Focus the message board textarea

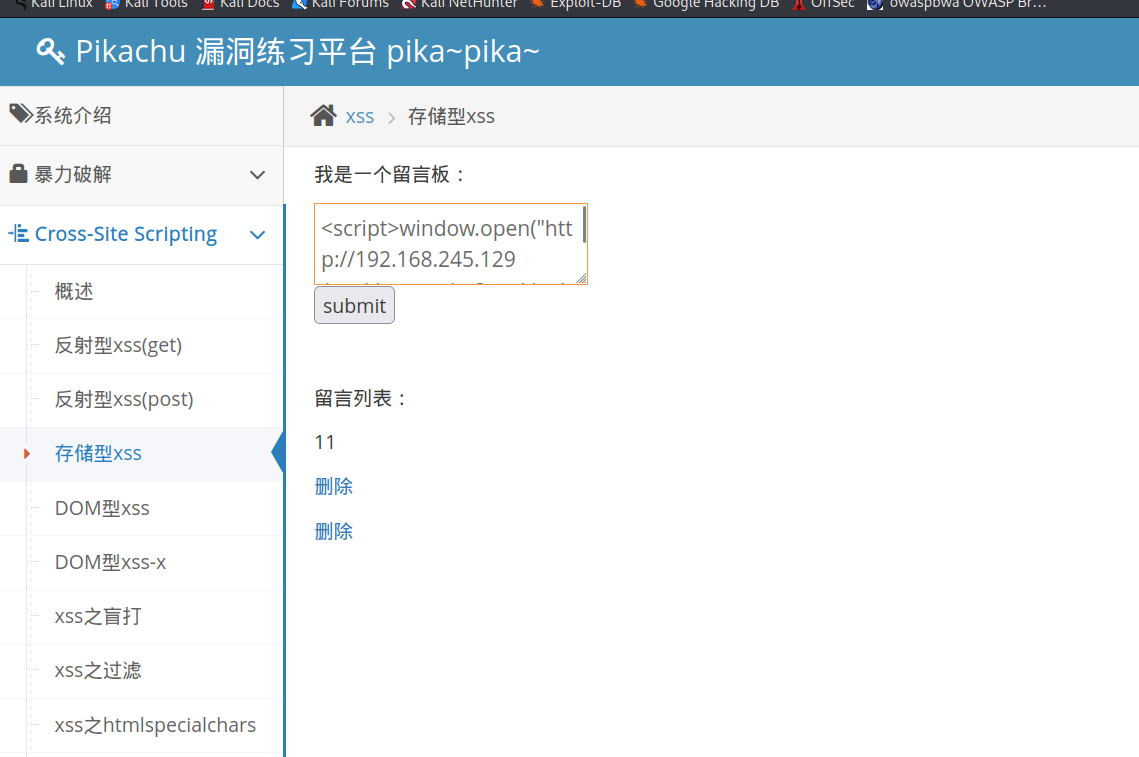pyautogui.click(x=450, y=244)
